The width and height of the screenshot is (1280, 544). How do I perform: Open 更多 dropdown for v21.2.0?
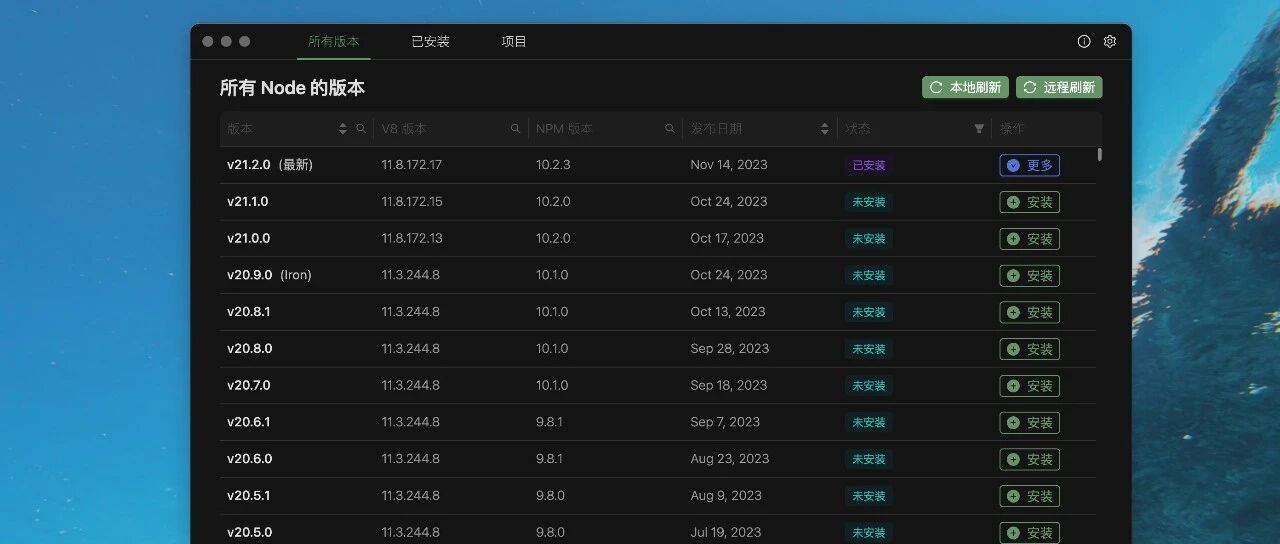(1030, 165)
